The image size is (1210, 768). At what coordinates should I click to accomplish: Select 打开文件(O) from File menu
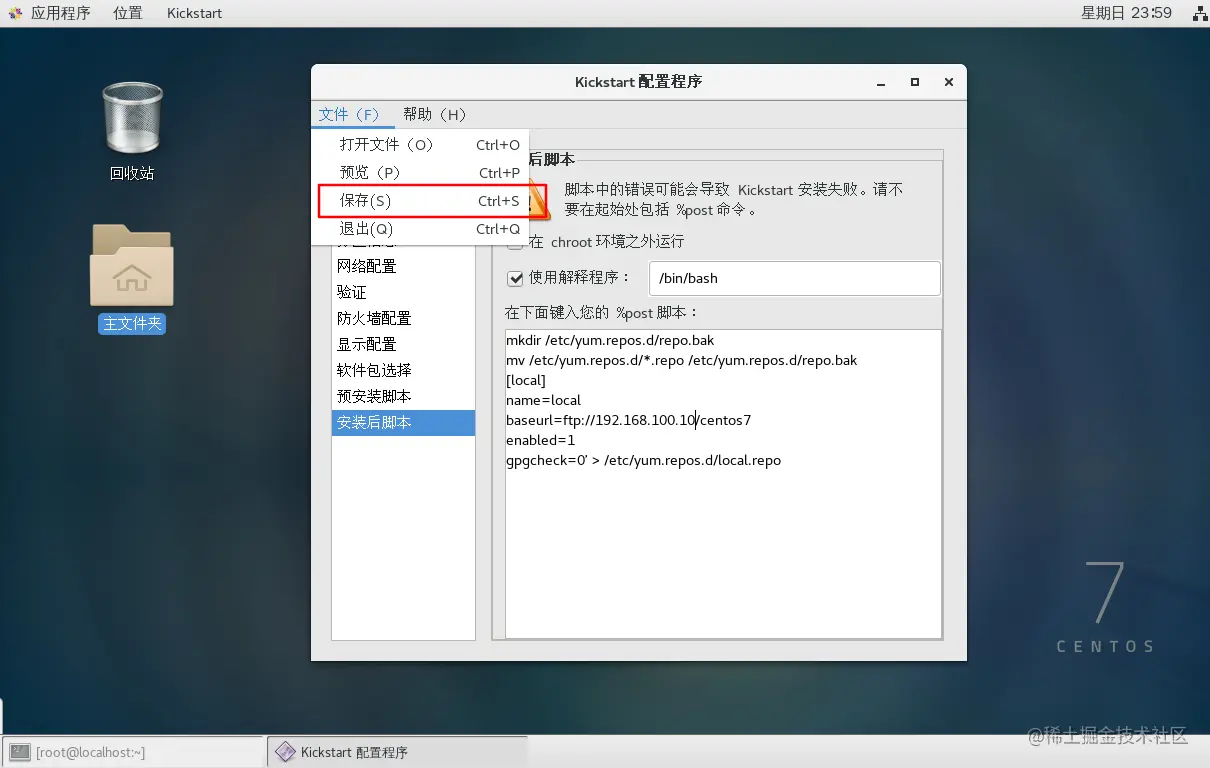420,145
